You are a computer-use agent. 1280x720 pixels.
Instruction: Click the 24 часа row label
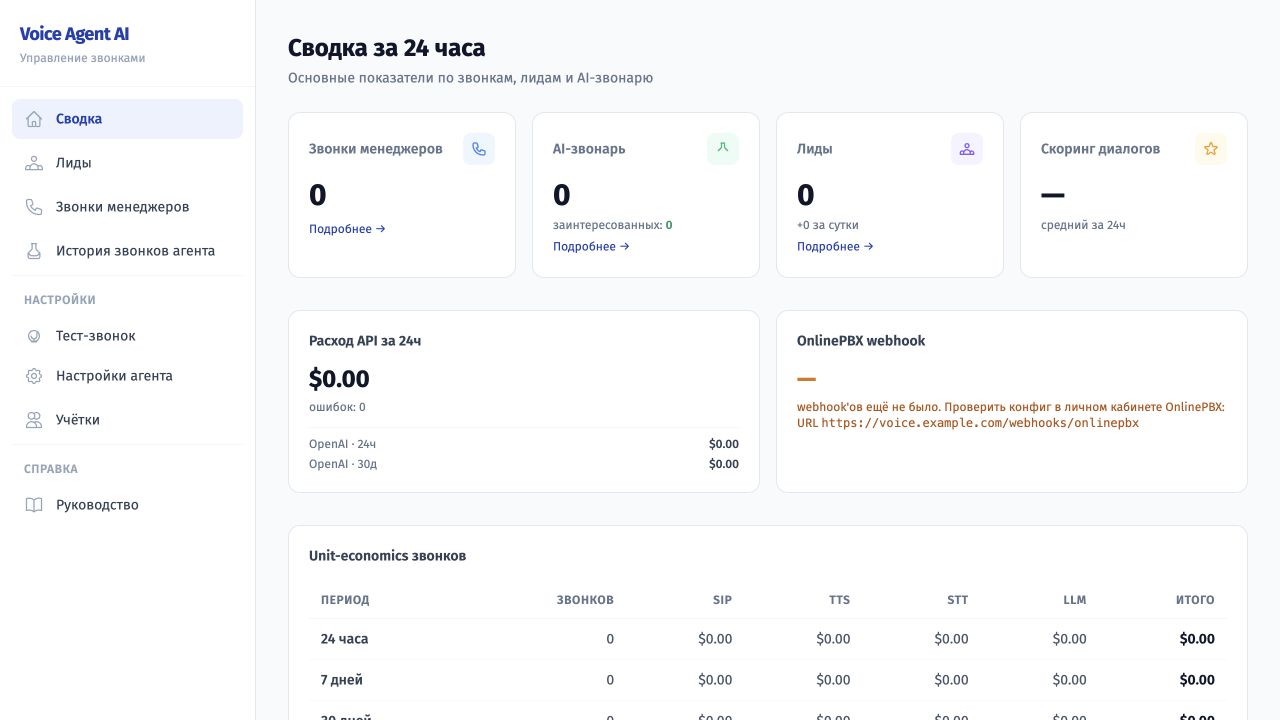click(344, 639)
